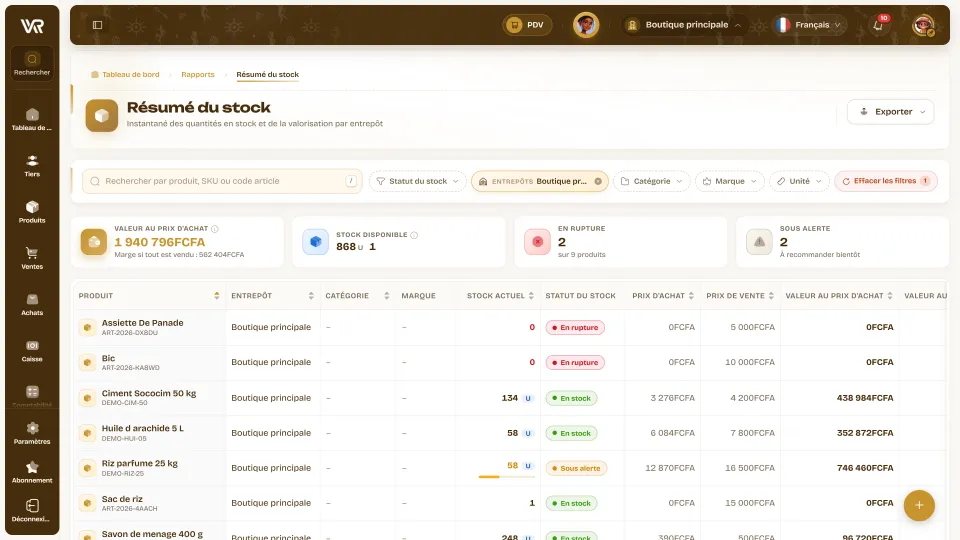Open the Marque filter

coord(730,181)
